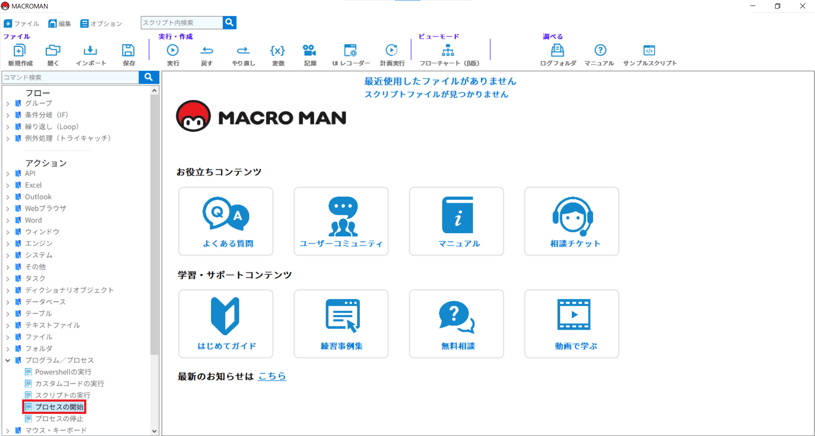Switch to フローチャート (β版) view icon

[448, 50]
